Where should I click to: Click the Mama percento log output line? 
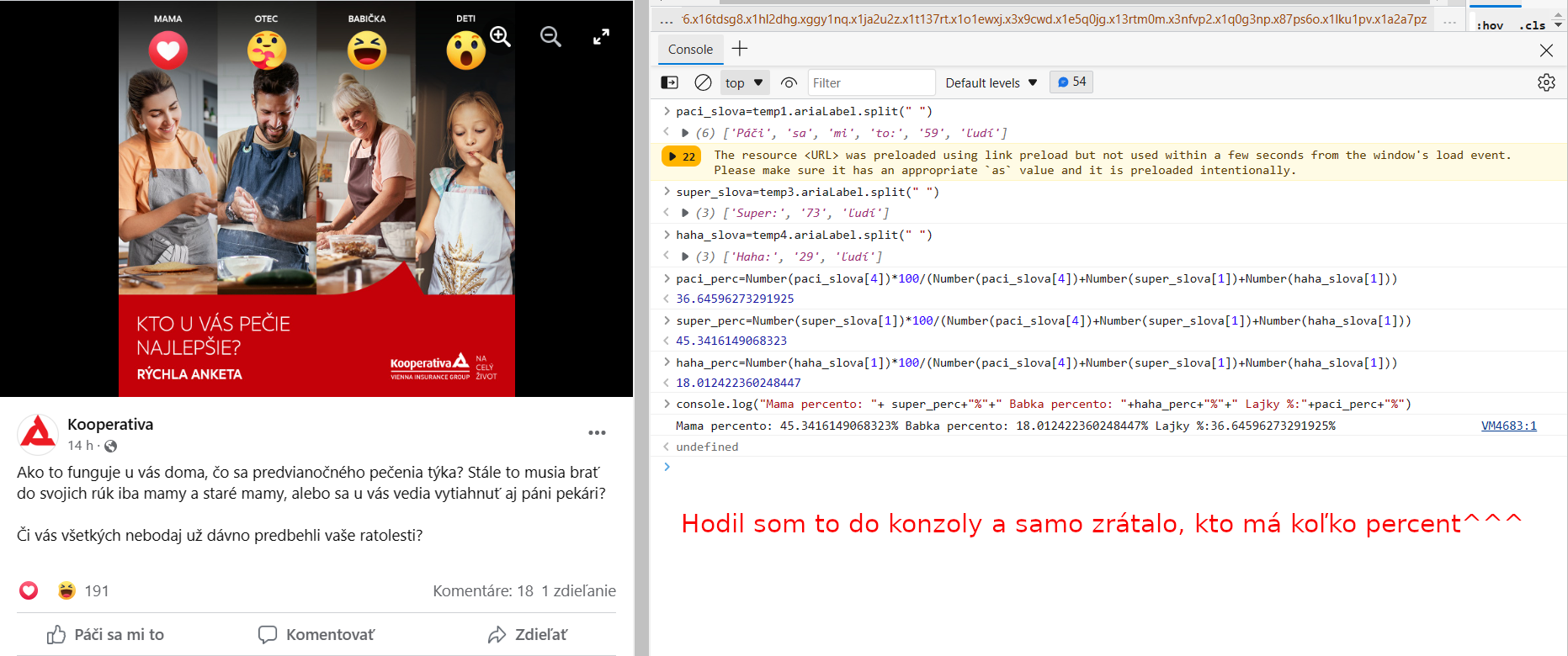point(1006,426)
